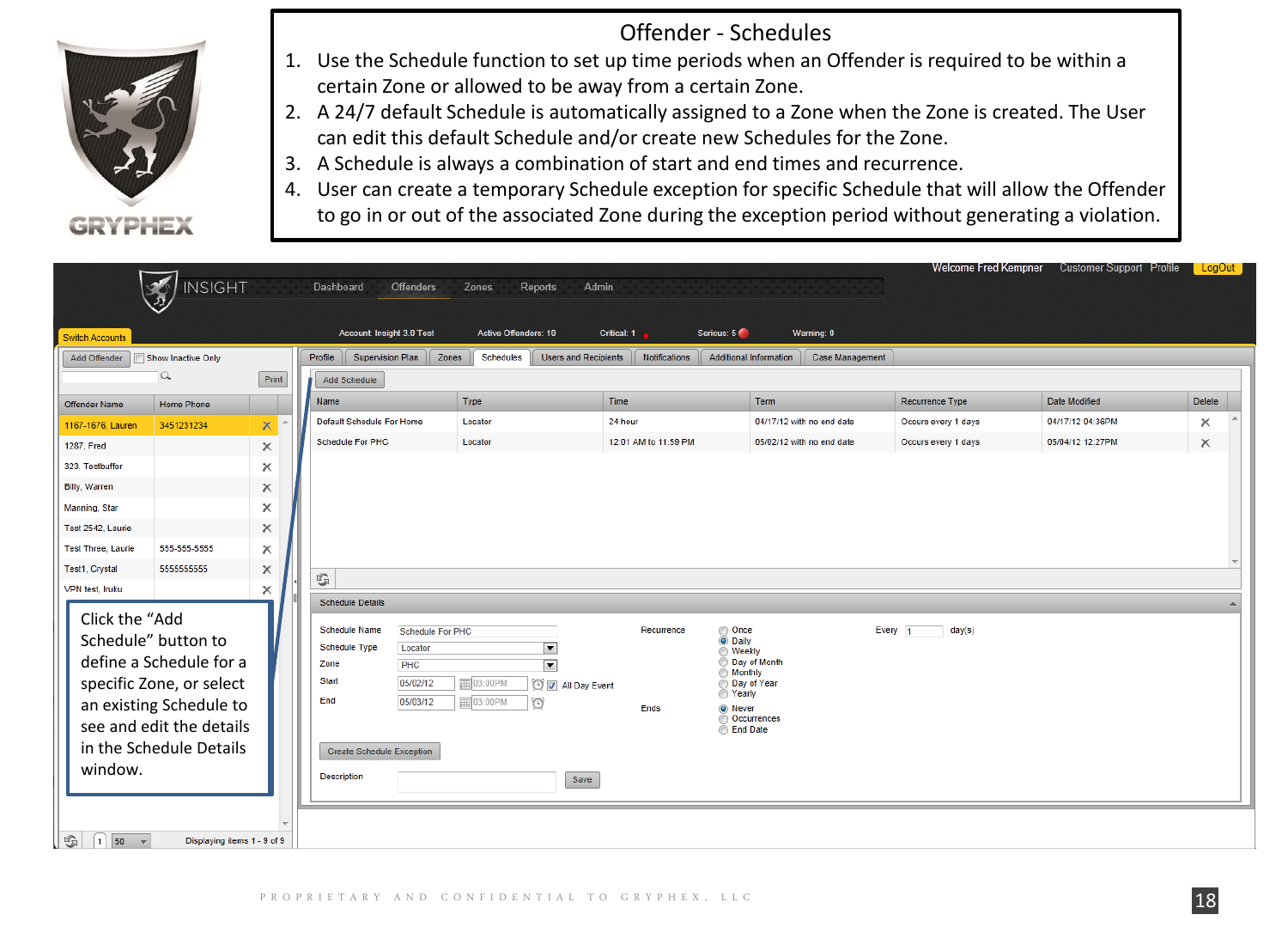Click the Add Schedule button
This screenshot has height=945, width=1288.
coord(349,379)
